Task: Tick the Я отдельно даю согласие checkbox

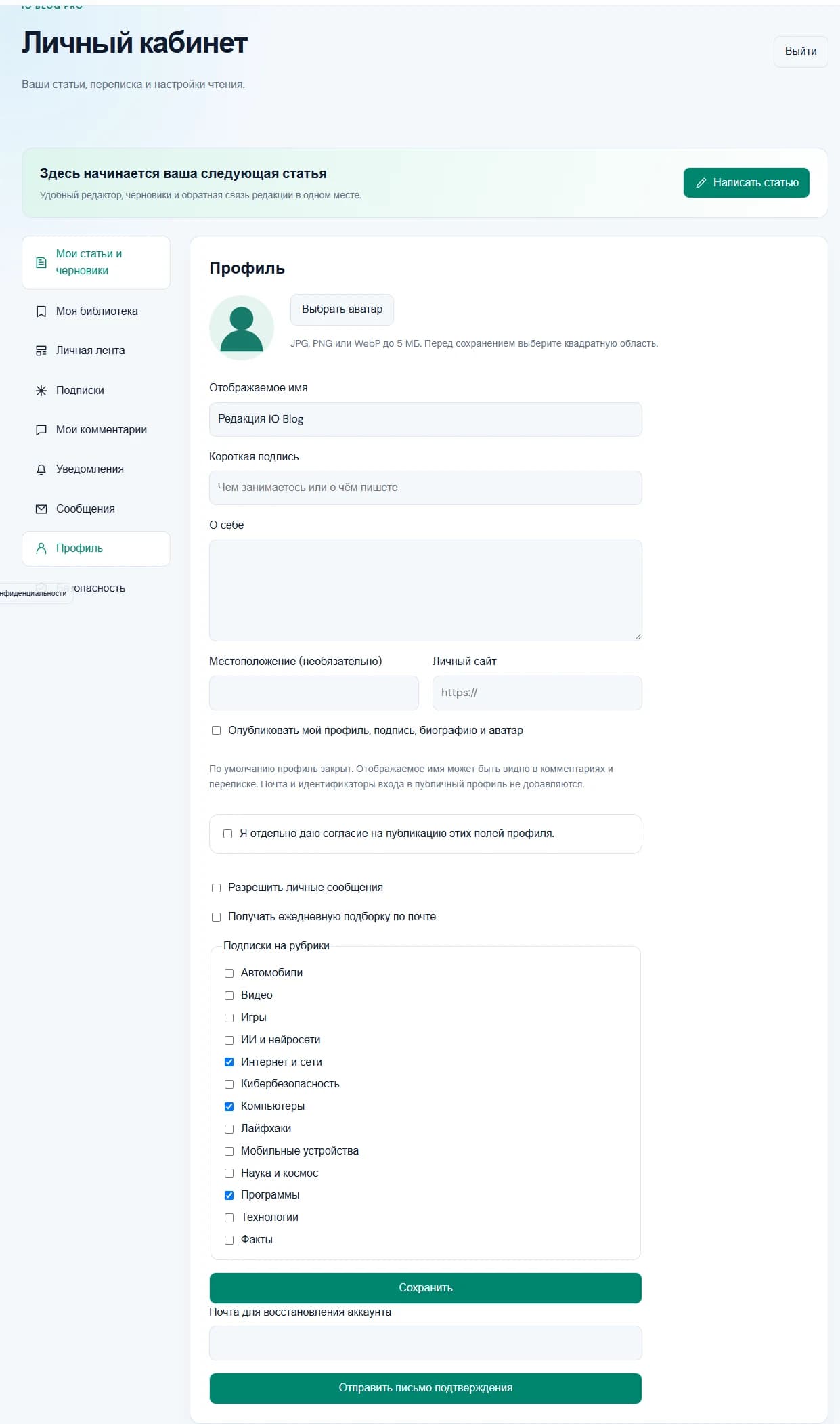Action: pyautogui.click(x=228, y=834)
